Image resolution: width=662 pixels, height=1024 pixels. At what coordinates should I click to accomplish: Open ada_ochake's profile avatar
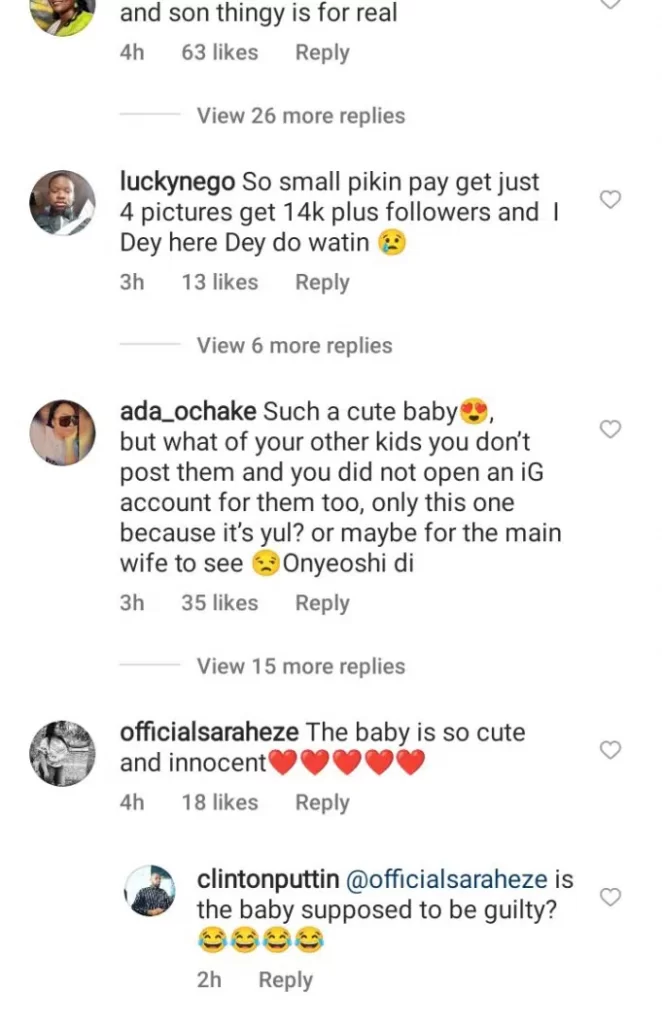point(63,434)
